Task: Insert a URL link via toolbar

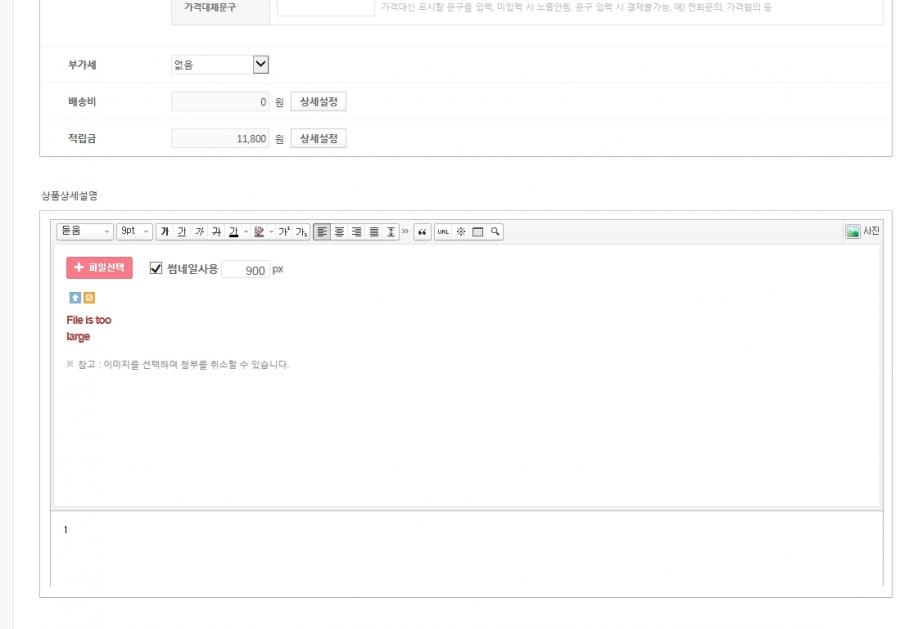Action: pos(443,232)
